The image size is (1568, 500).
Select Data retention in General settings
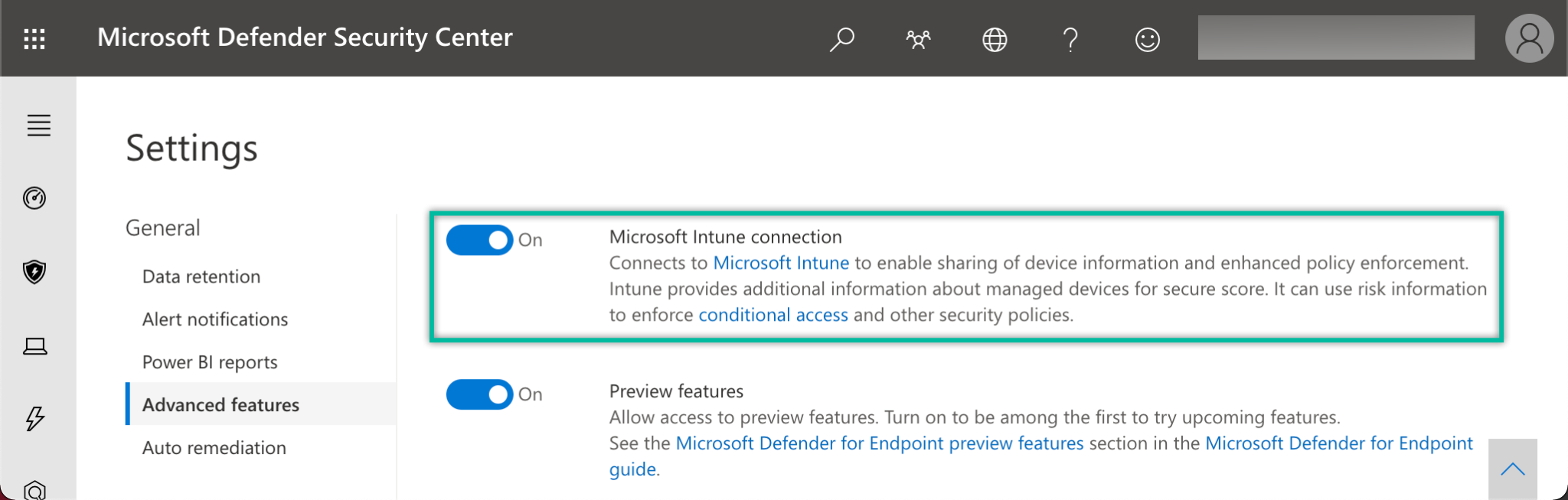tap(201, 276)
